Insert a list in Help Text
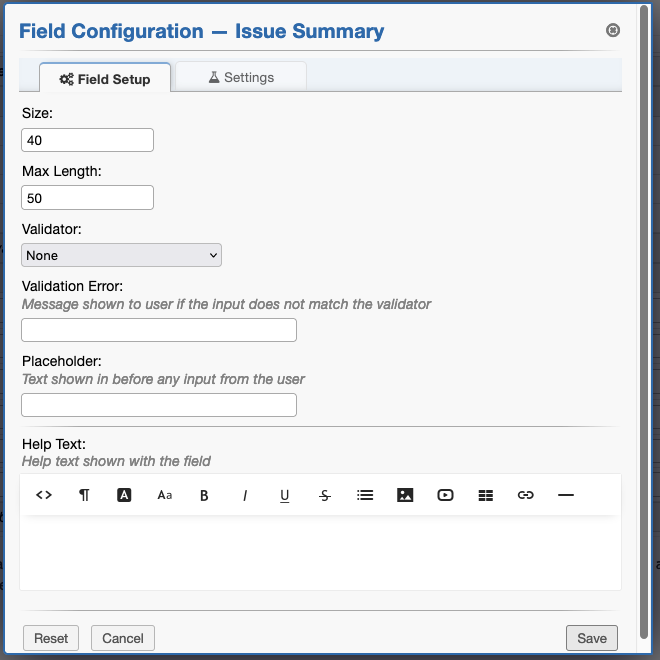The width and height of the screenshot is (660, 660). point(365,495)
